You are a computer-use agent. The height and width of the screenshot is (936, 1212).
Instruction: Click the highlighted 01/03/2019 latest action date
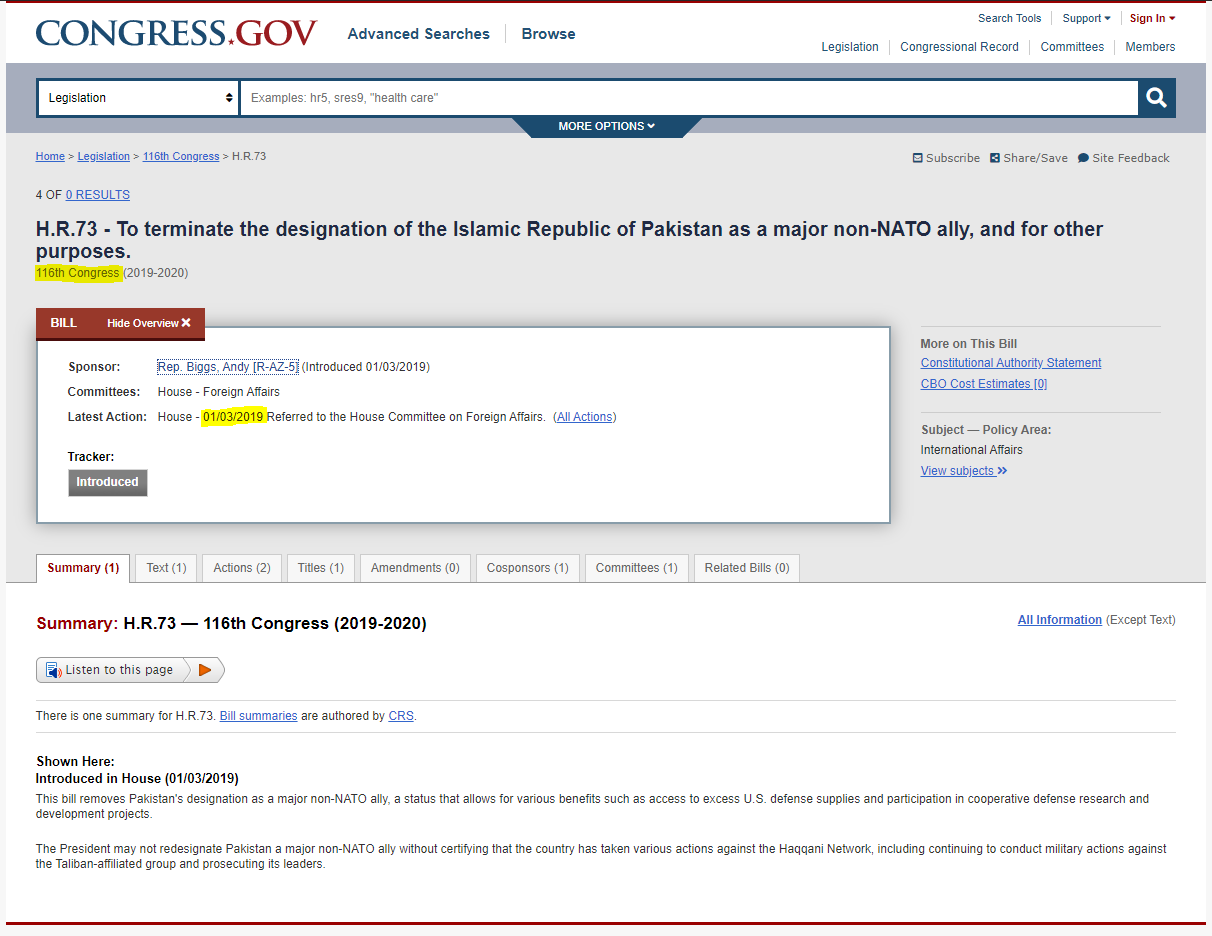pyautogui.click(x=233, y=417)
